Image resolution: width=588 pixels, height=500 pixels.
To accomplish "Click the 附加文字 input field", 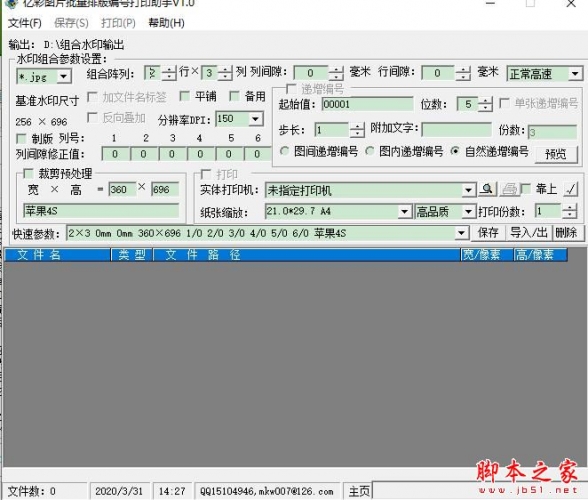I will coord(456,129).
